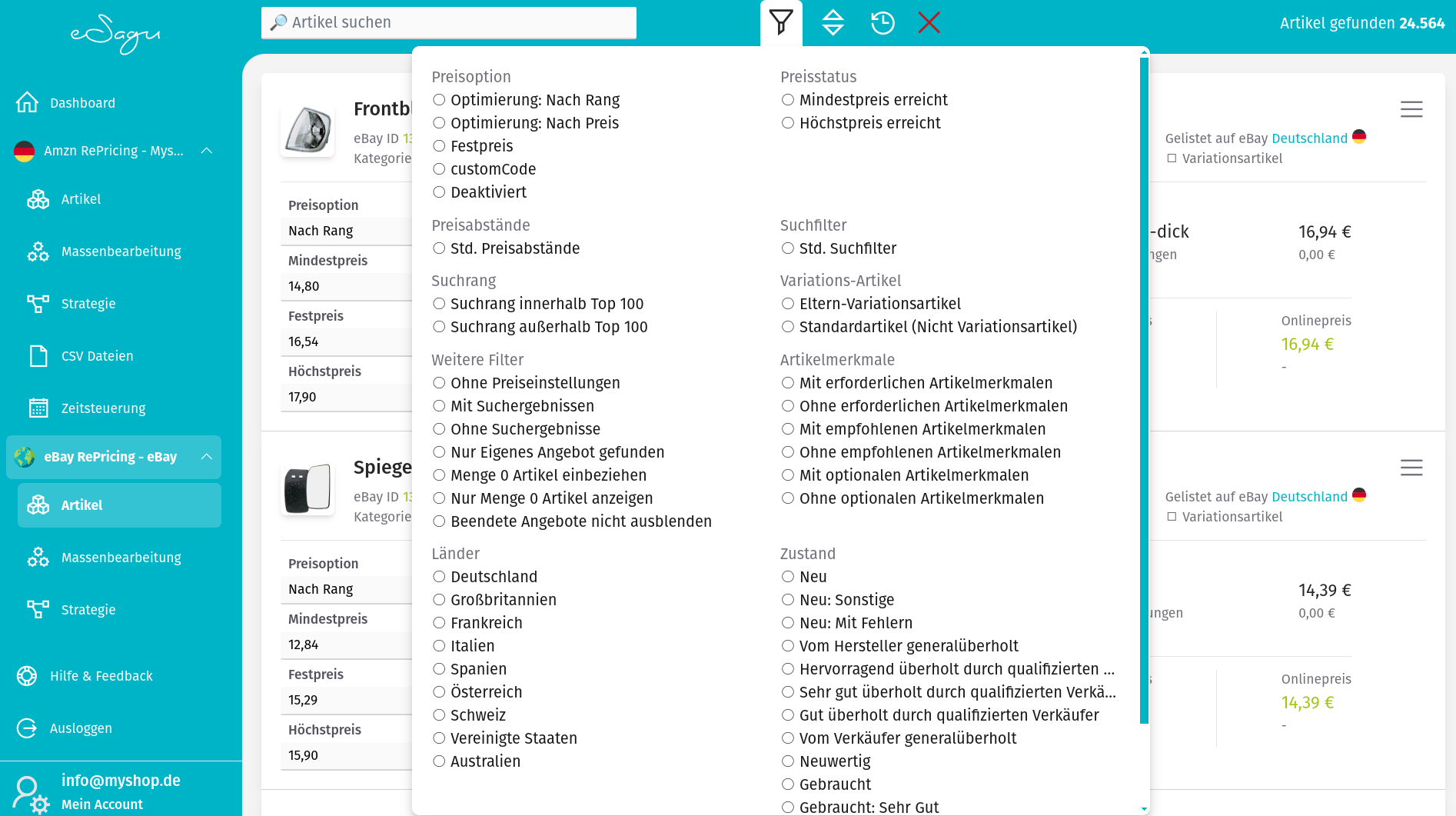Click the eBay RePricing globe icon
Screen dimensions: 1456x816
[25, 457]
